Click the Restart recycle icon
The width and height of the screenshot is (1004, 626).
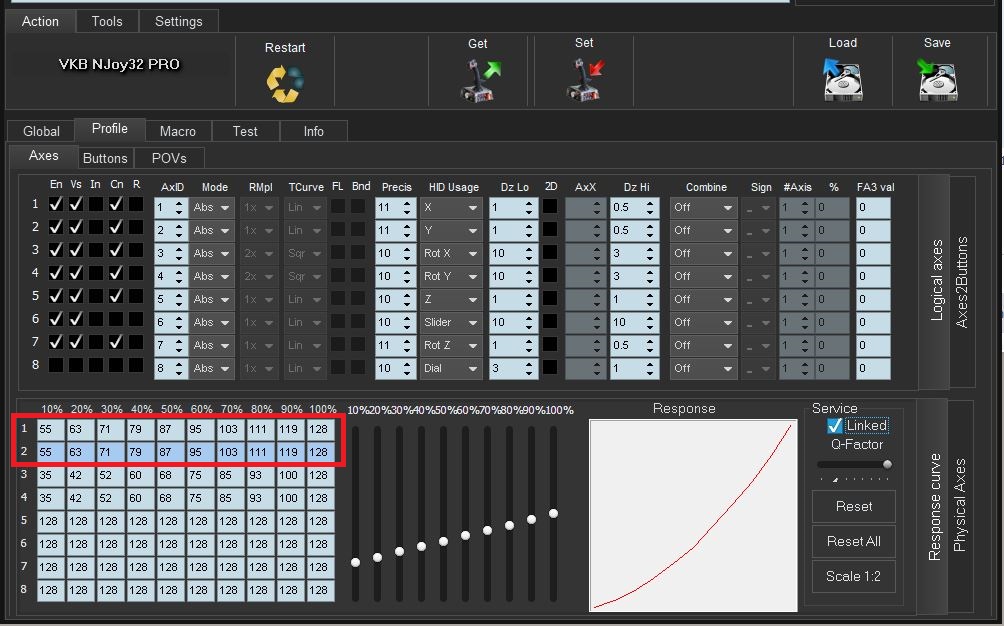(285, 83)
